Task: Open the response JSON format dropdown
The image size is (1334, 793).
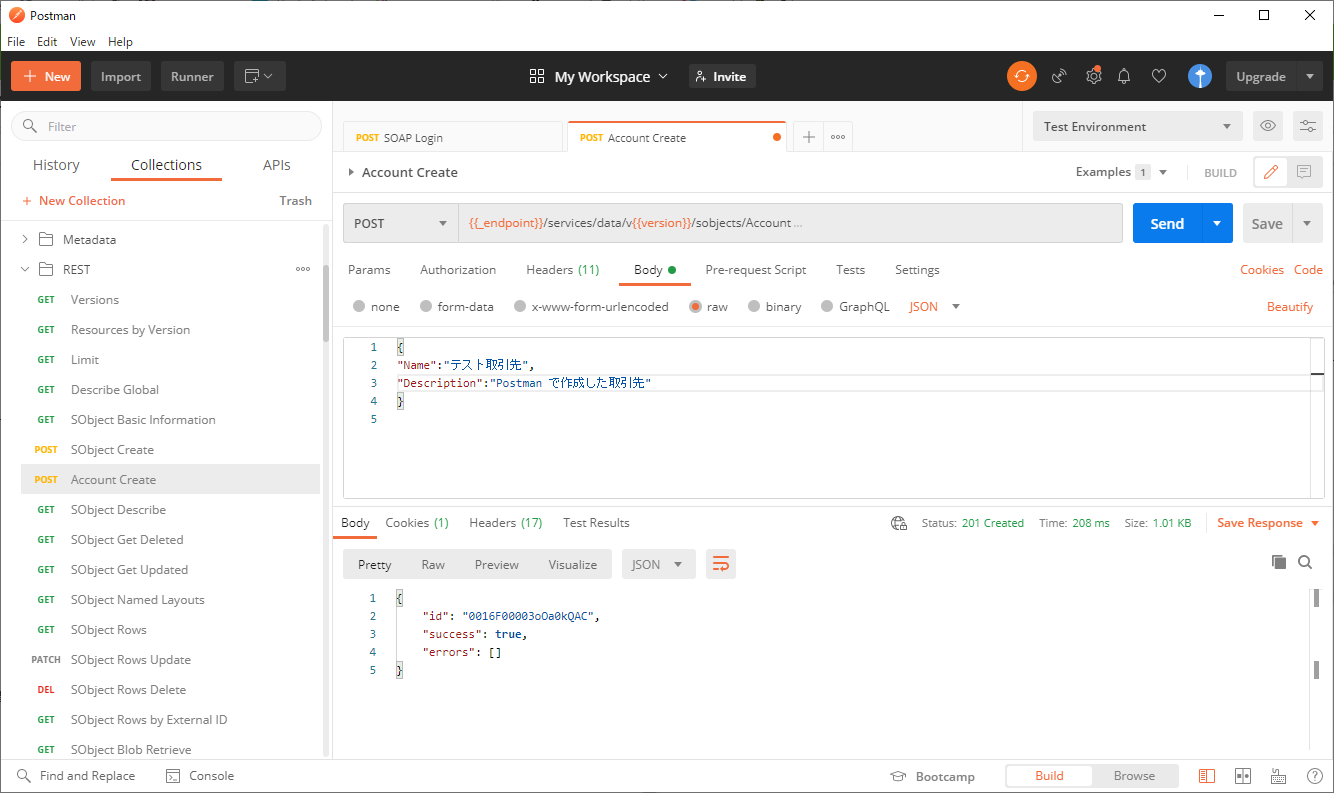Action: tap(658, 564)
